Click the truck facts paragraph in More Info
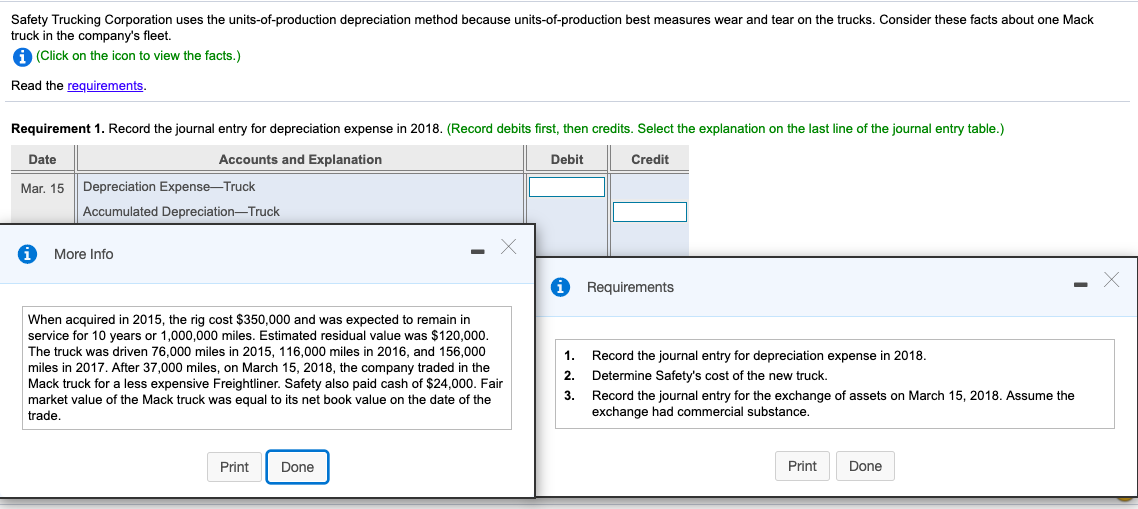This screenshot has height=509, width=1138. (266, 367)
